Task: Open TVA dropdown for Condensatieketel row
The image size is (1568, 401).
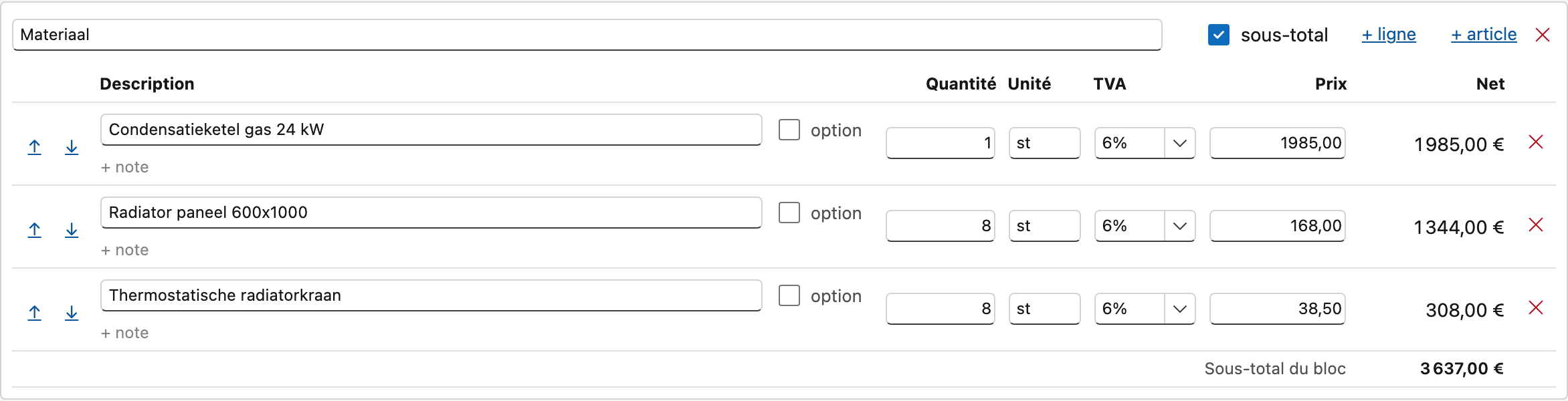Action: pos(1145,143)
